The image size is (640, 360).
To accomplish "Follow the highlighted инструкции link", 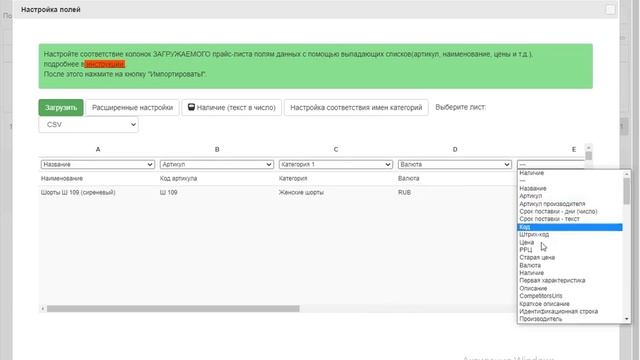I will click(x=104, y=64).
